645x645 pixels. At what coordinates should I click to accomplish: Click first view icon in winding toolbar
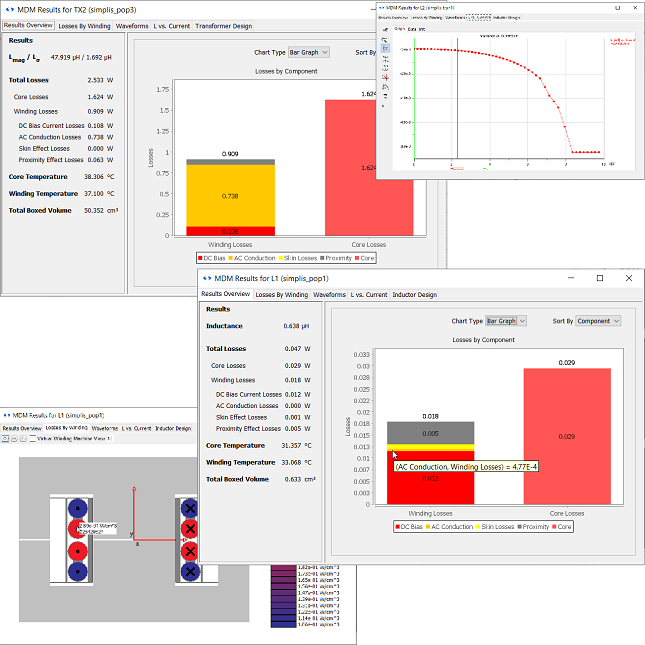[x=7, y=438]
